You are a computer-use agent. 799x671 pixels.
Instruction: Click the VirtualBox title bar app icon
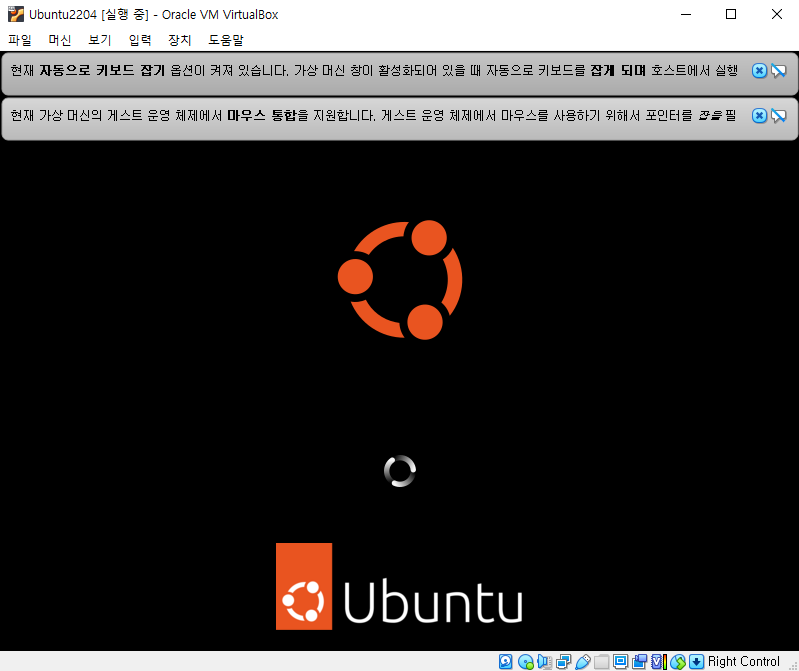click(16, 14)
